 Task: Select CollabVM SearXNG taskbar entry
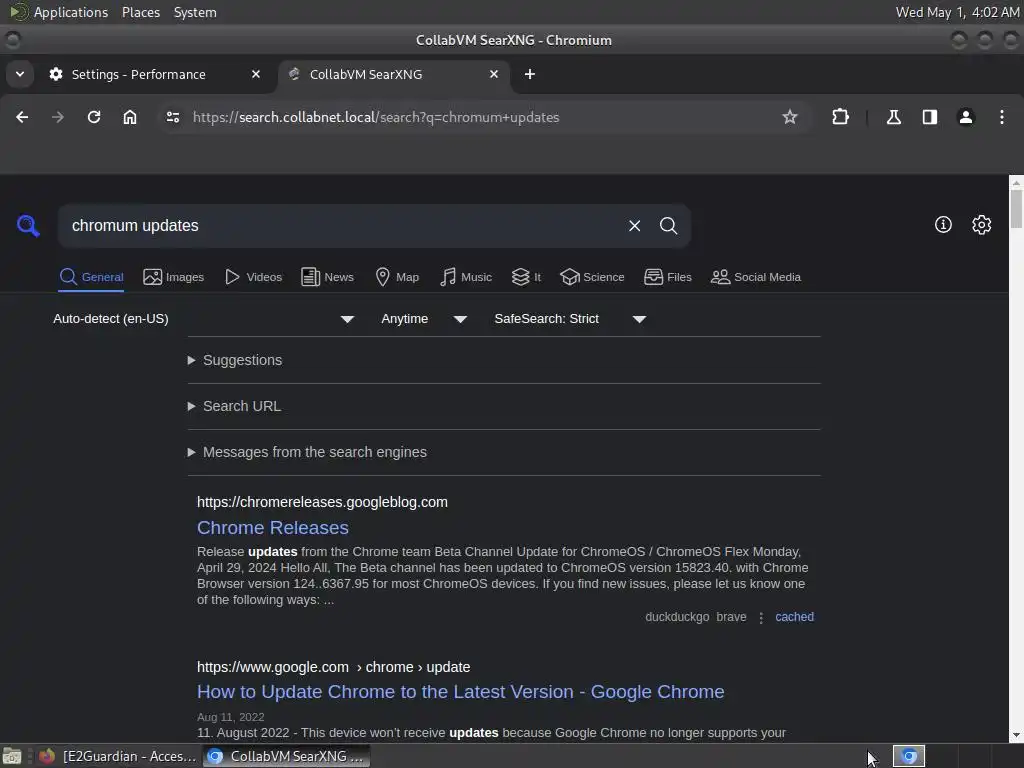pyautogui.click(x=286, y=756)
